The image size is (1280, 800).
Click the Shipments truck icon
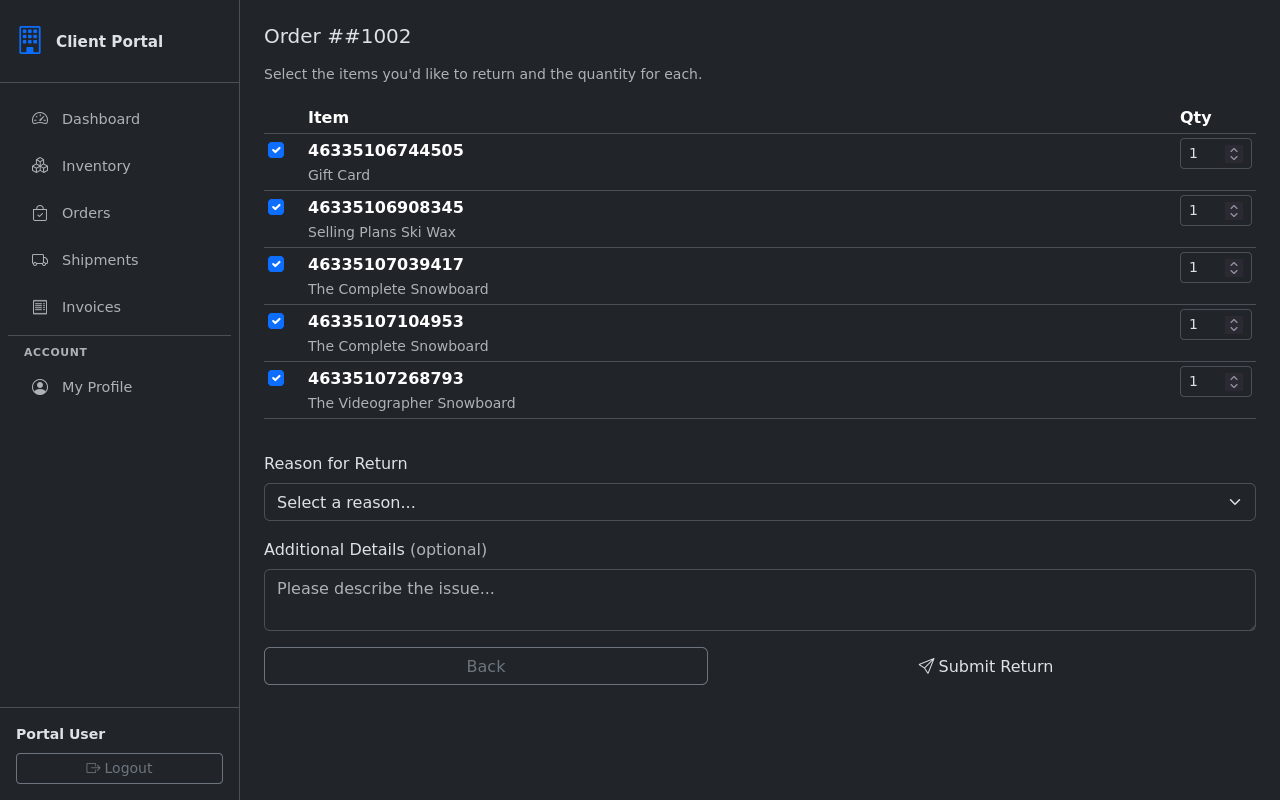(40, 260)
